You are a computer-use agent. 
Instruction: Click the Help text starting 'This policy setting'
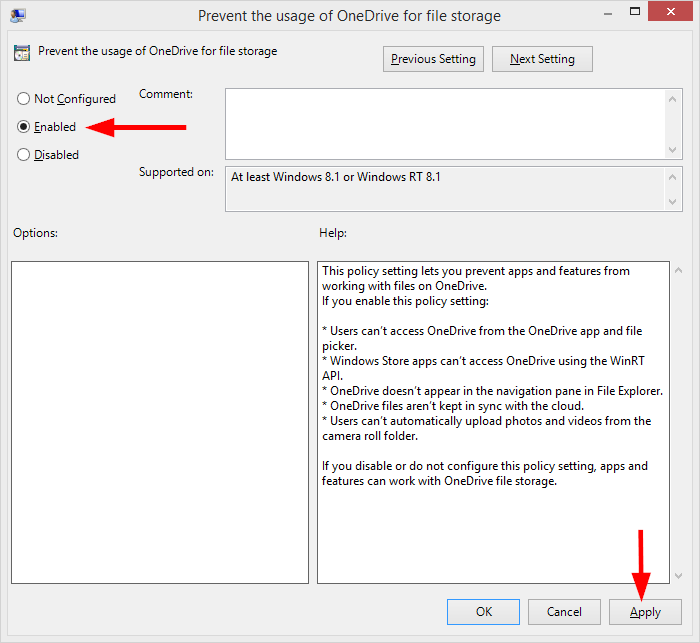pos(476,278)
